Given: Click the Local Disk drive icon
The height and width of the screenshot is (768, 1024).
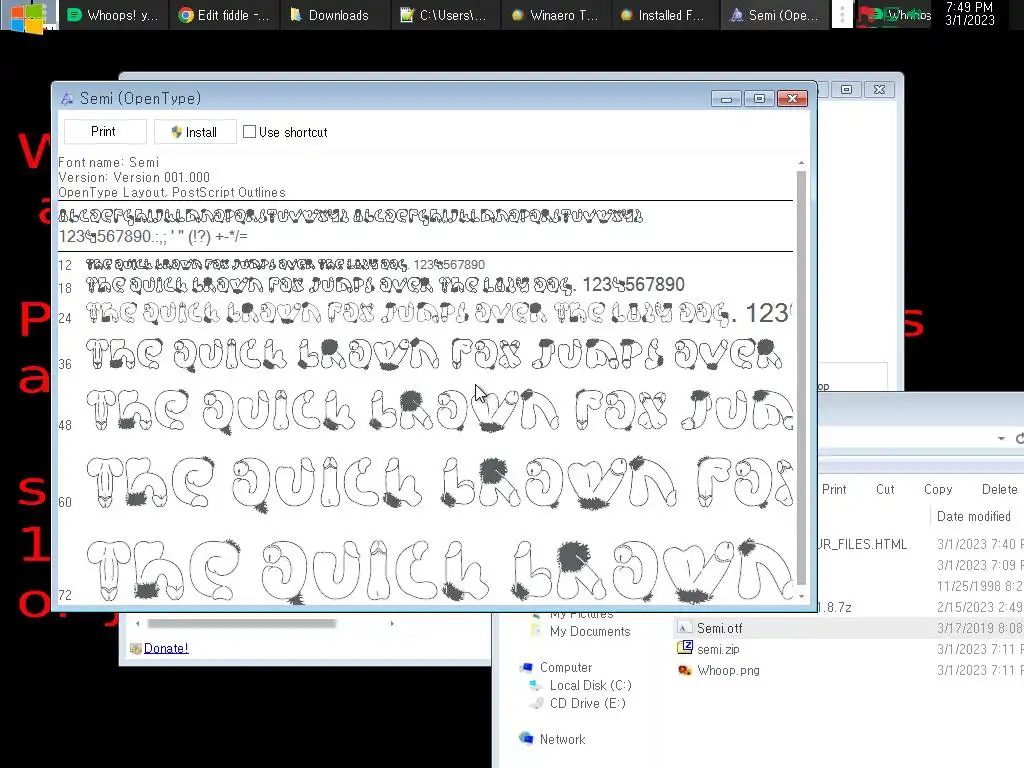Looking at the screenshot, I should click(x=536, y=685).
